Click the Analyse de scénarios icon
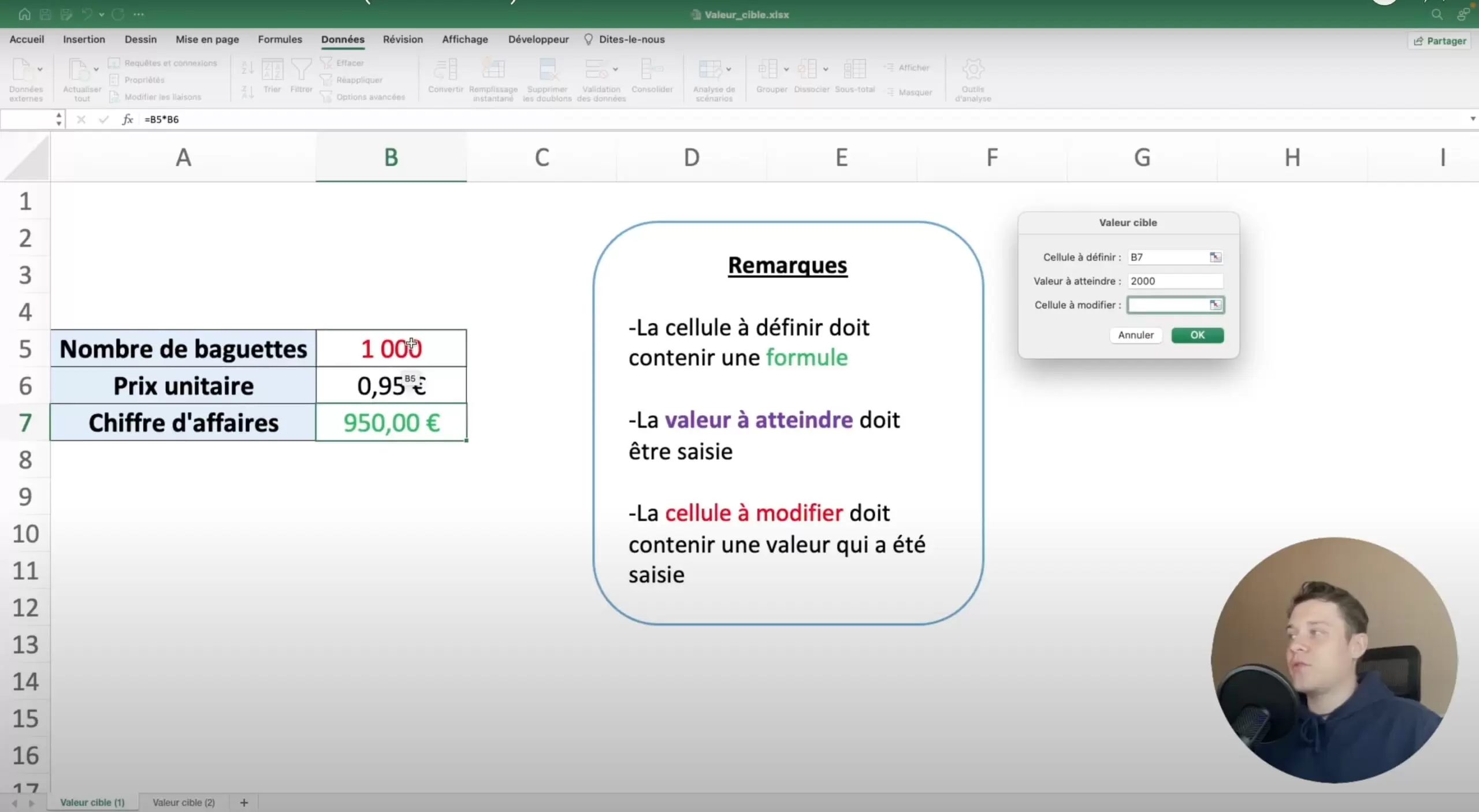Viewport: 1479px width, 812px height. (x=710, y=69)
